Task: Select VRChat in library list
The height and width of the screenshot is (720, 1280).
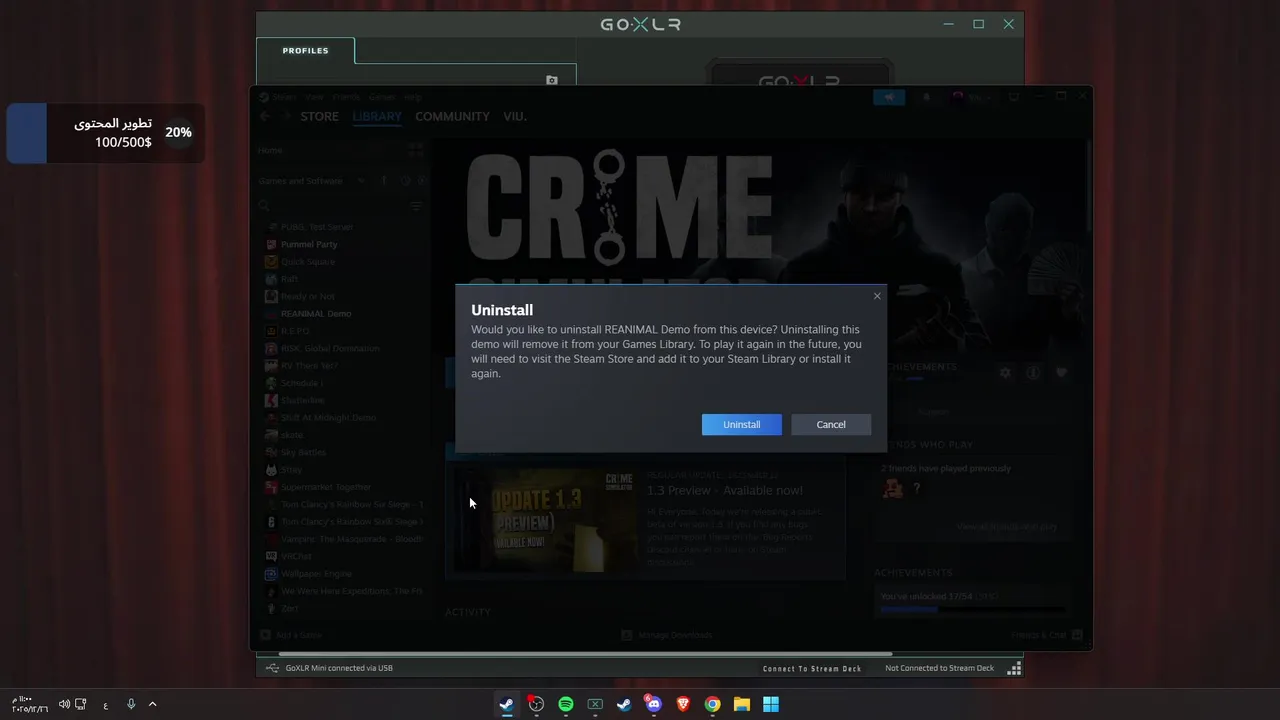Action: click(296, 556)
